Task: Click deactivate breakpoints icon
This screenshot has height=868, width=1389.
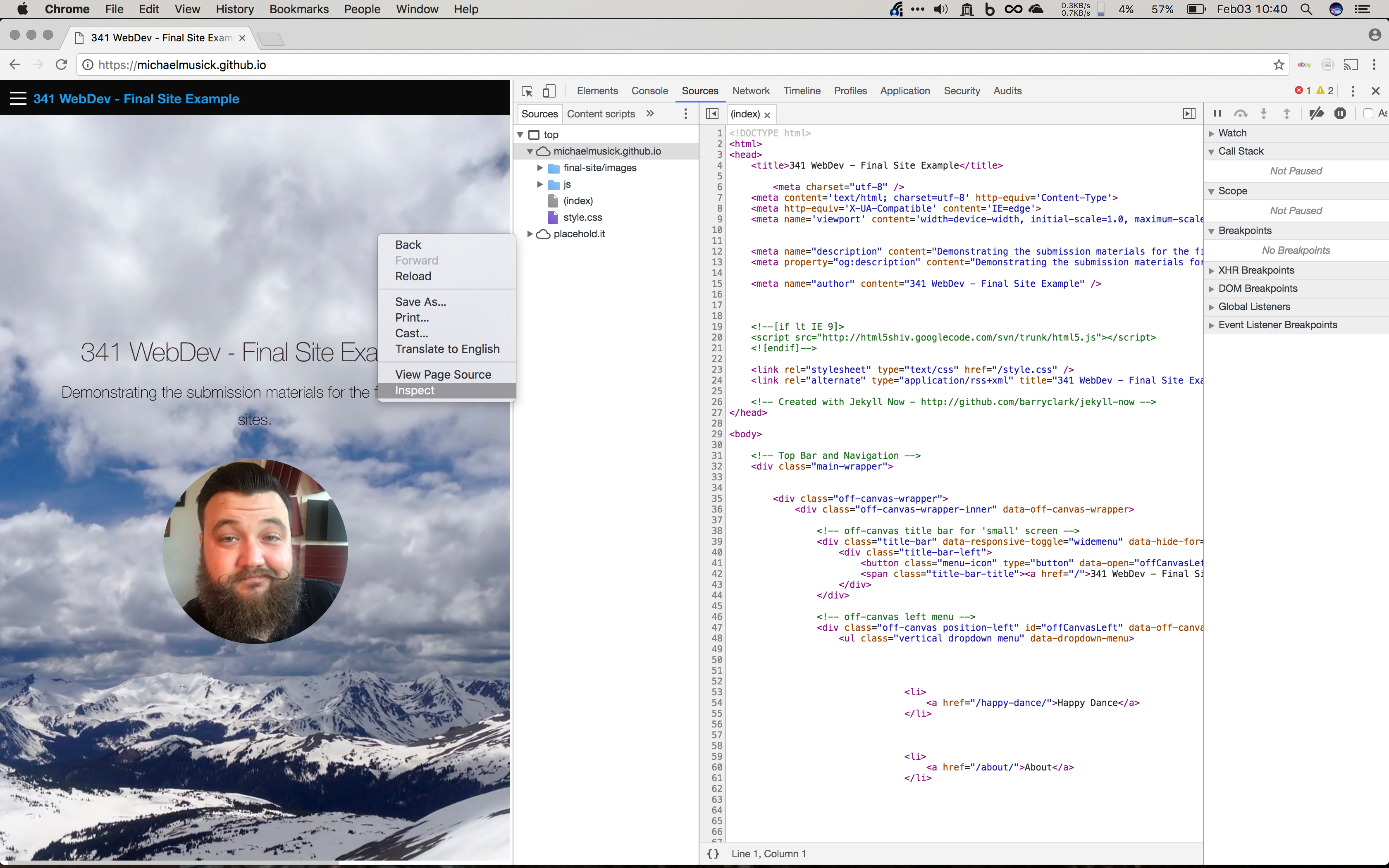Action: coord(1316,114)
